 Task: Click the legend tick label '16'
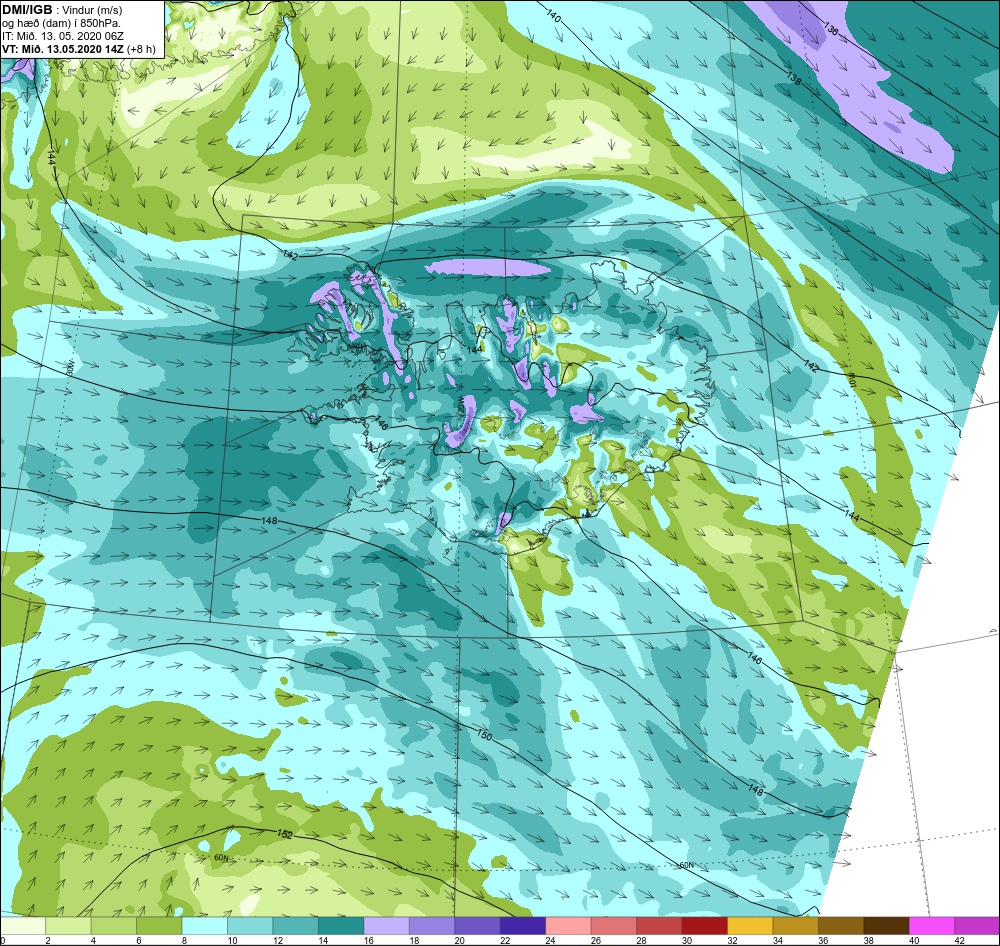click(369, 940)
